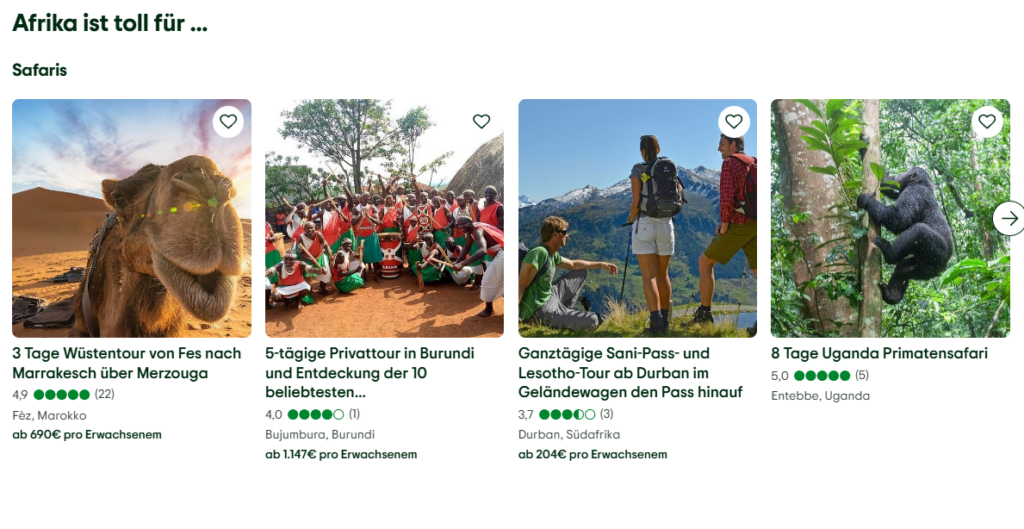Click the Safaris section heading
The width and height of the screenshot is (1024, 529).
click(x=40, y=70)
